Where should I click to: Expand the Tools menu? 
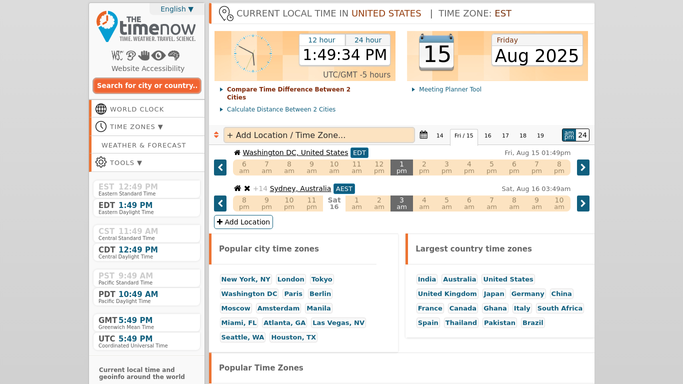(126, 162)
